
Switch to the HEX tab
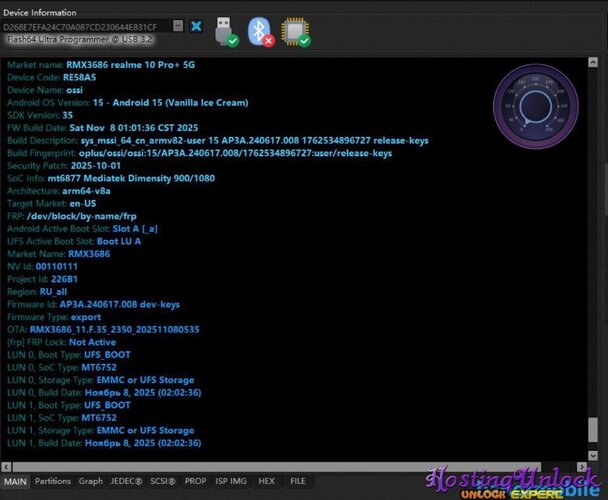pos(266,481)
